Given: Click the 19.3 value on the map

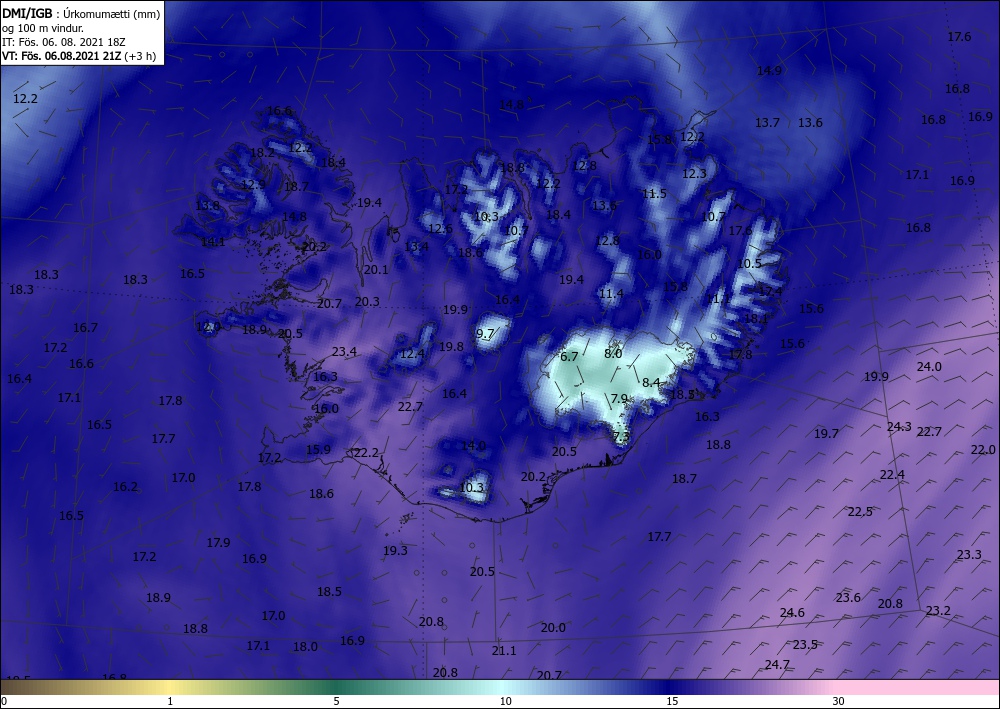Looking at the screenshot, I should 395,550.
